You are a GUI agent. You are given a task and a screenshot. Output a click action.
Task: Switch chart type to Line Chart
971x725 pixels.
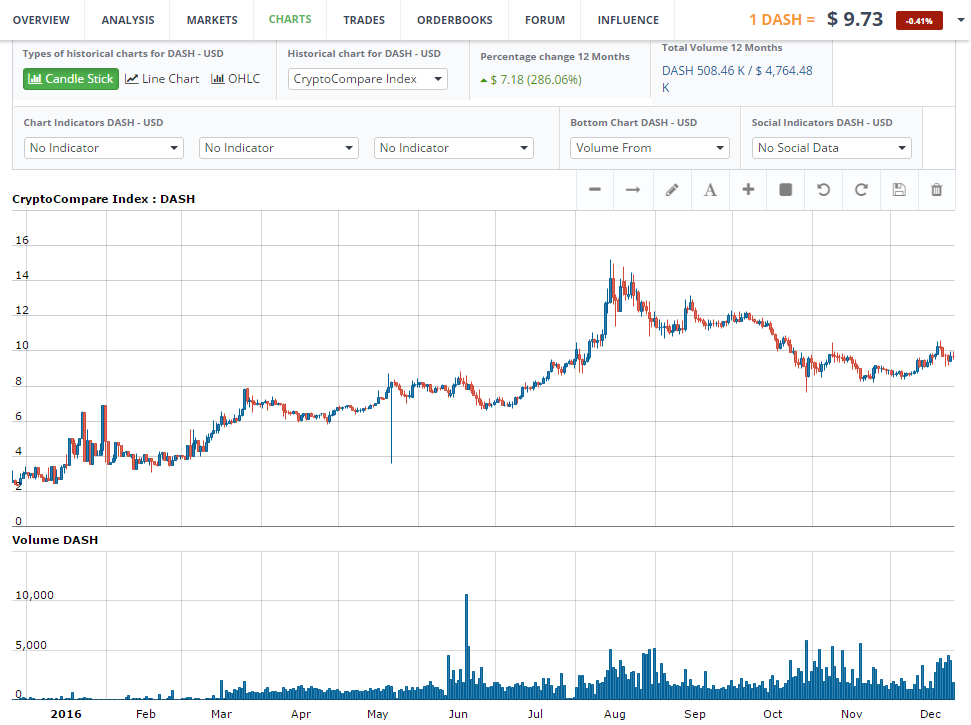[162, 79]
